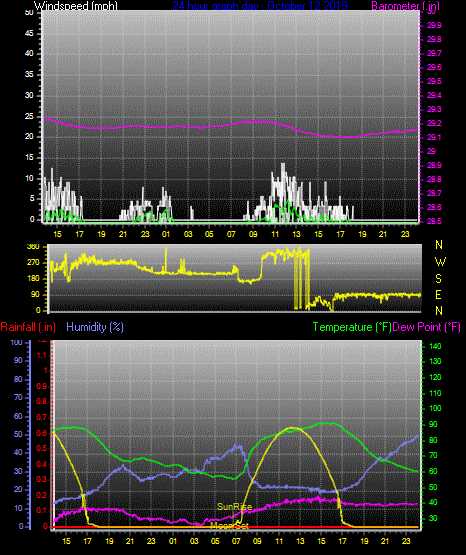Click the '1.1' rainfall scale value
Image resolution: width=466 pixels, height=555 pixels.
click(x=42, y=355)
